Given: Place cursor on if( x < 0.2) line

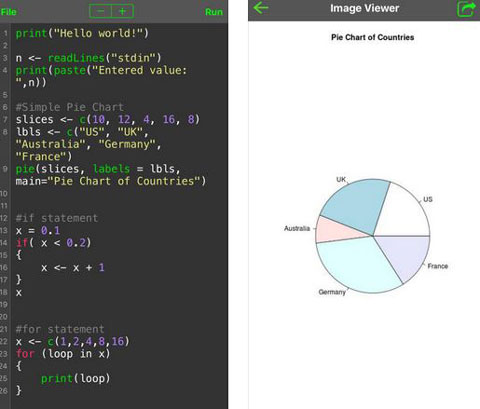Looking at the screenshot, I should point(53,242).
